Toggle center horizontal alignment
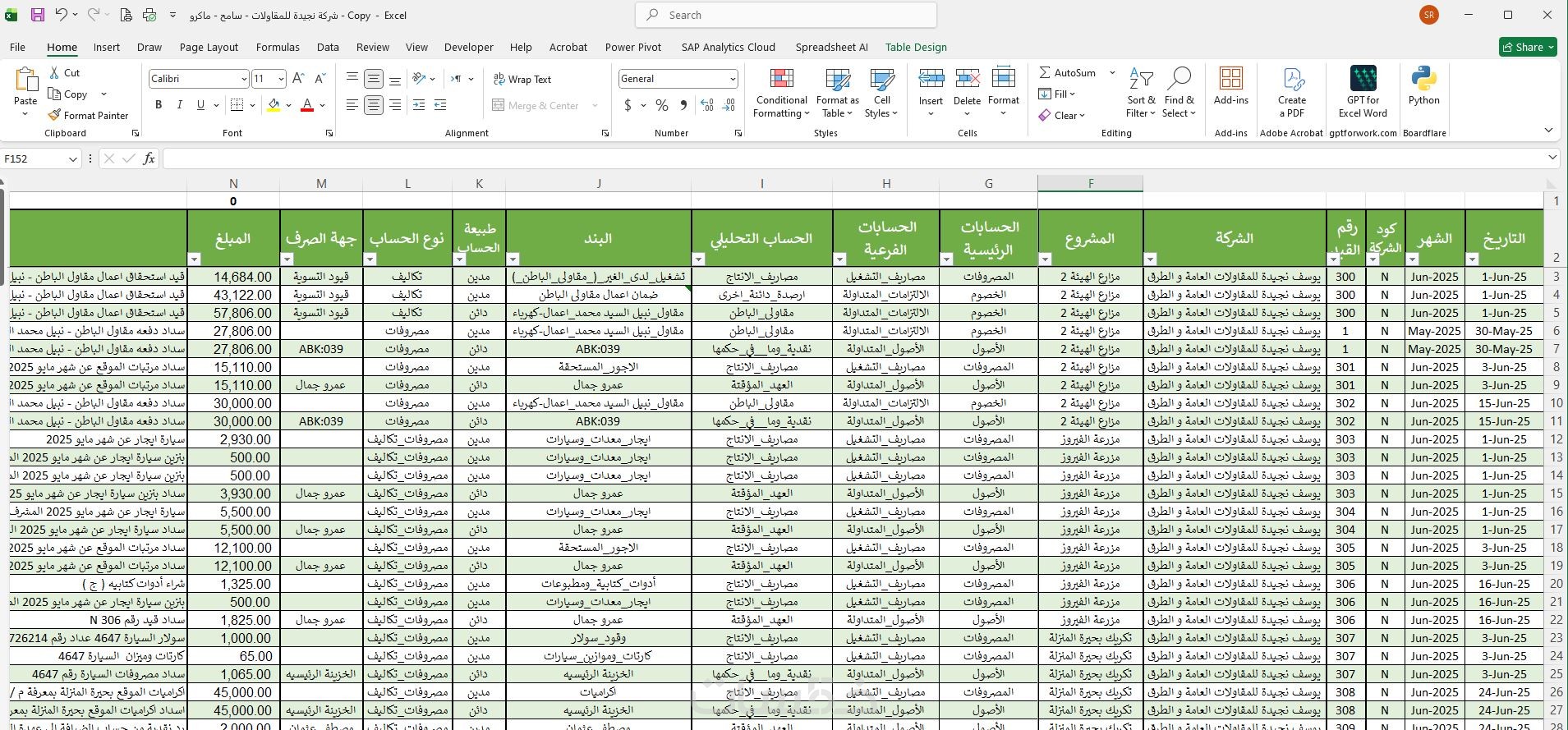Image resolution: width=1568 pixels, height=730 pixels. [374, 105]
